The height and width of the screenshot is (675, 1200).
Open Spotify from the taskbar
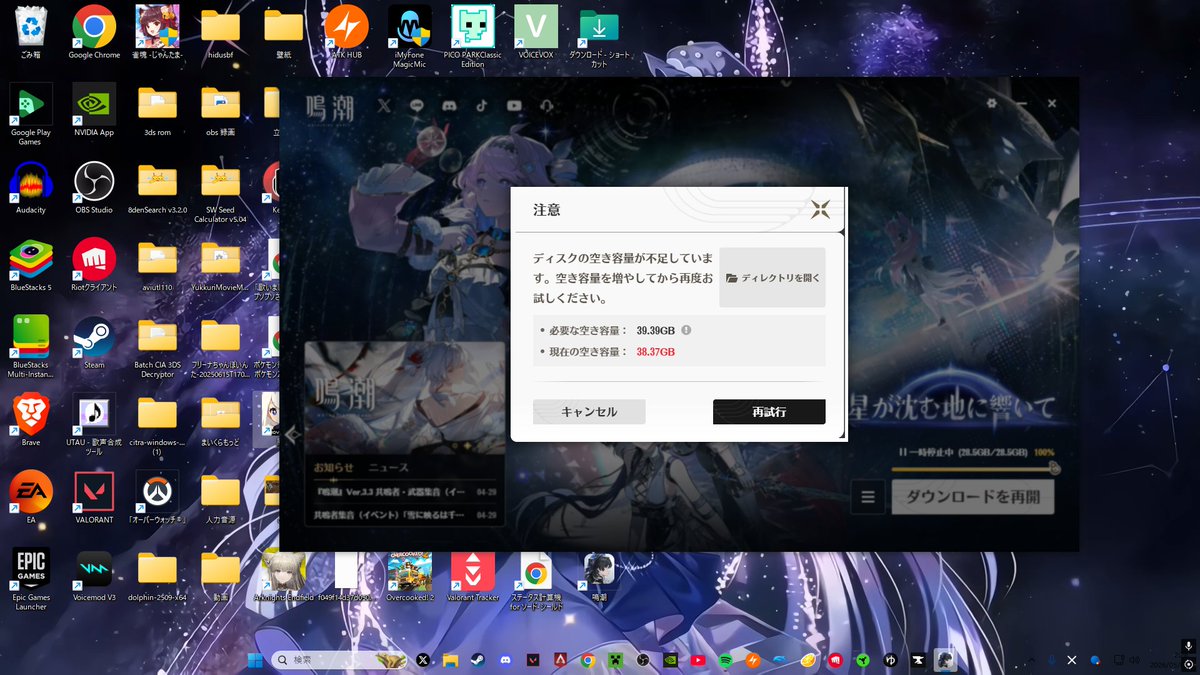[725, 660]
